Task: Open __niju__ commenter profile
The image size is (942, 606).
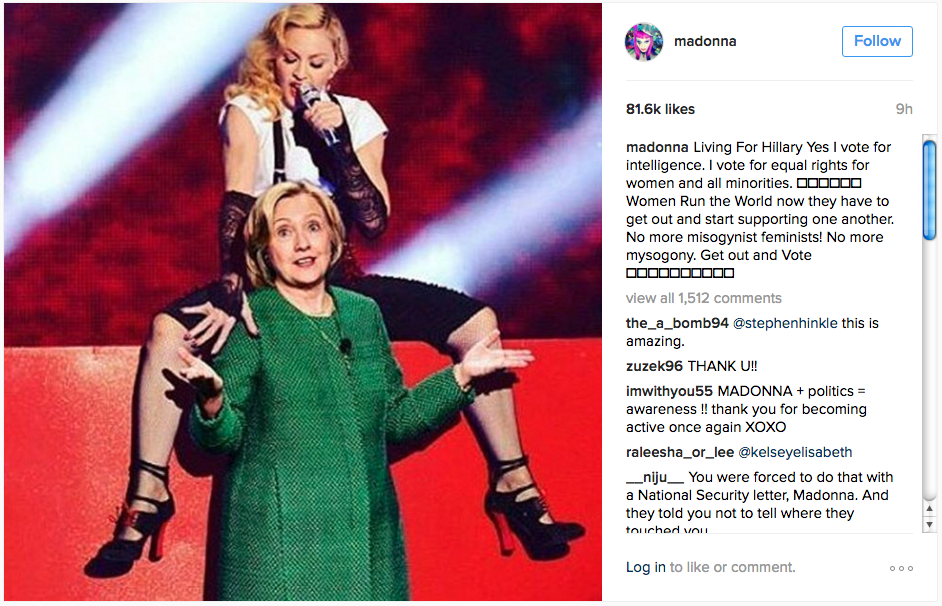Action: pos(655,477)
